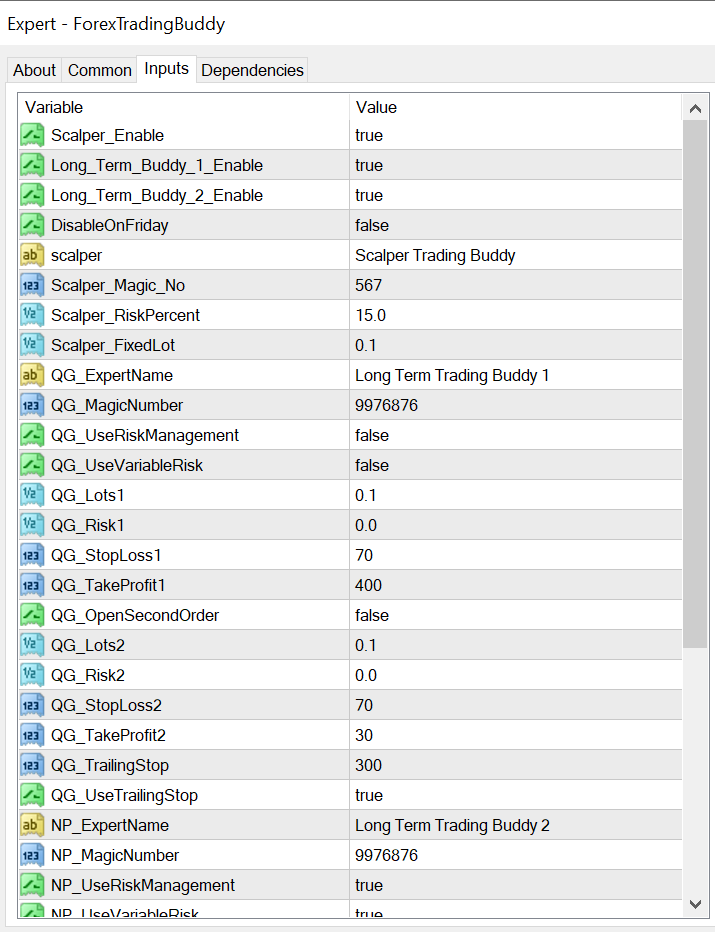Click the double-type icon beside QG_Lots2
Image resolution: width=715 pixels, height=932 pixels.
(x=32, y=645)
